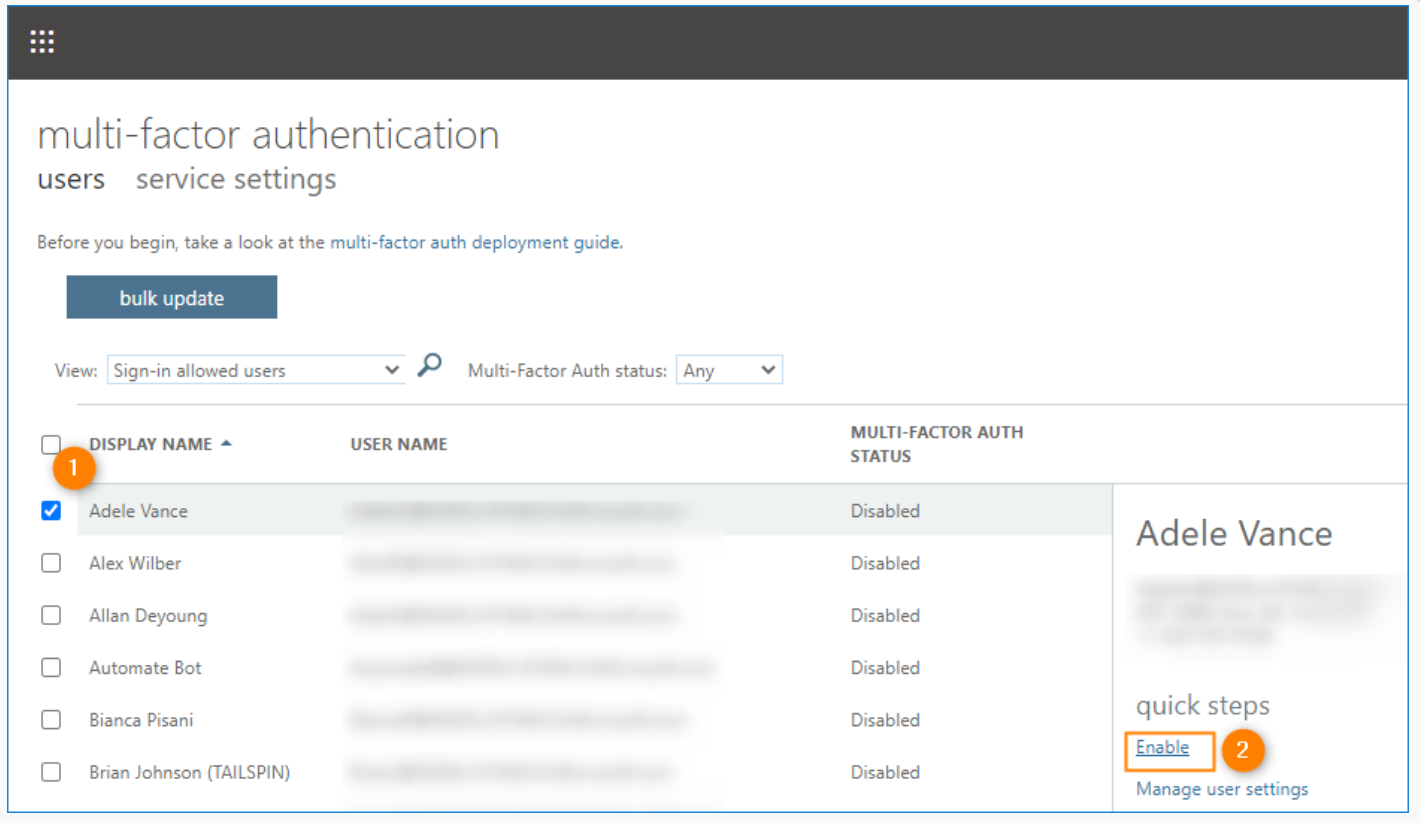Sort by User Name column header
The image size is (1420, 823).
pos(398,444)
